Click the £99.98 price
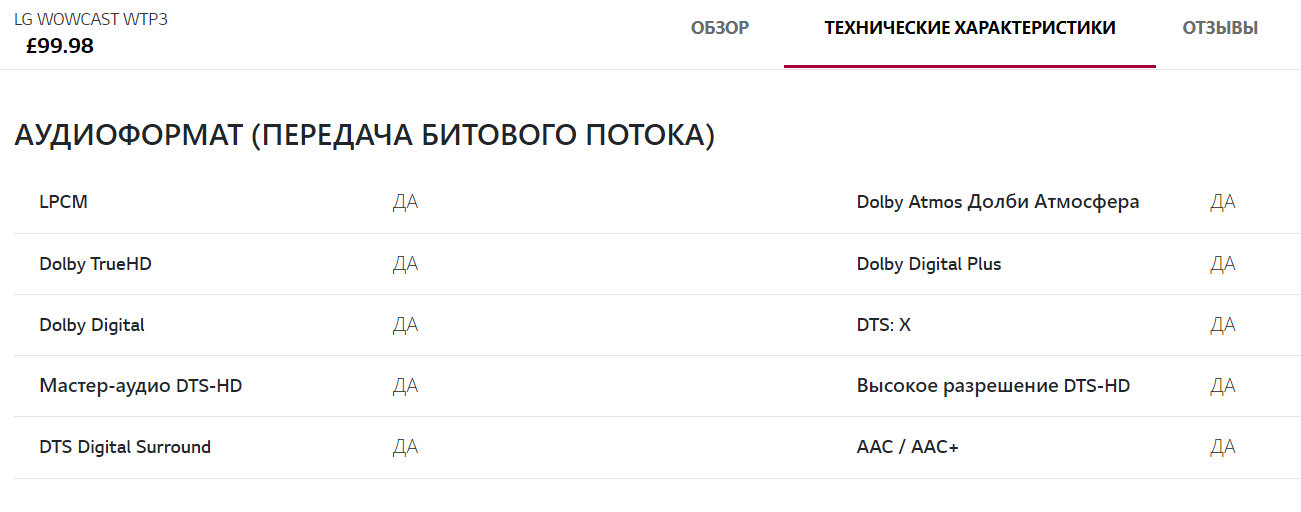The width and height of the screenshot is (1301, 512). tap(60, 46)
